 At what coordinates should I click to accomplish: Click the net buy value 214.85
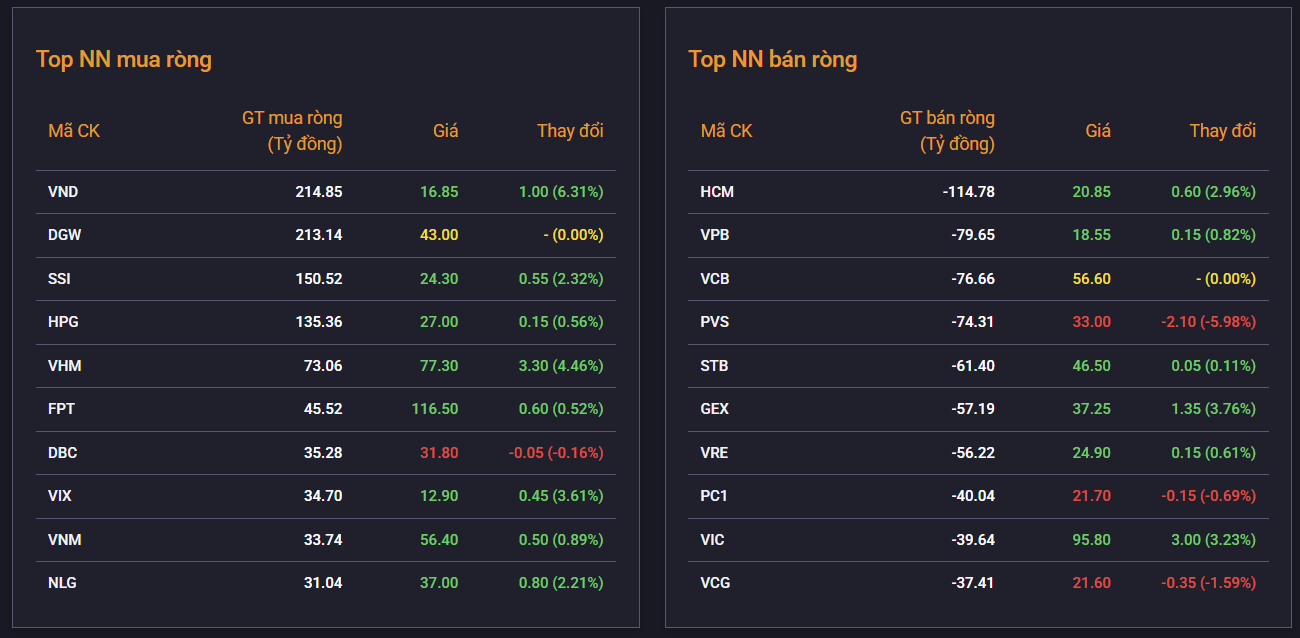[319, 192]
